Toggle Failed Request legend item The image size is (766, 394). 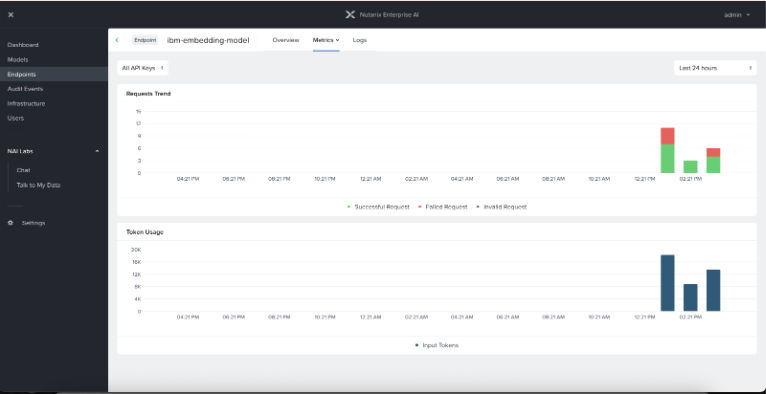(443, 207)
